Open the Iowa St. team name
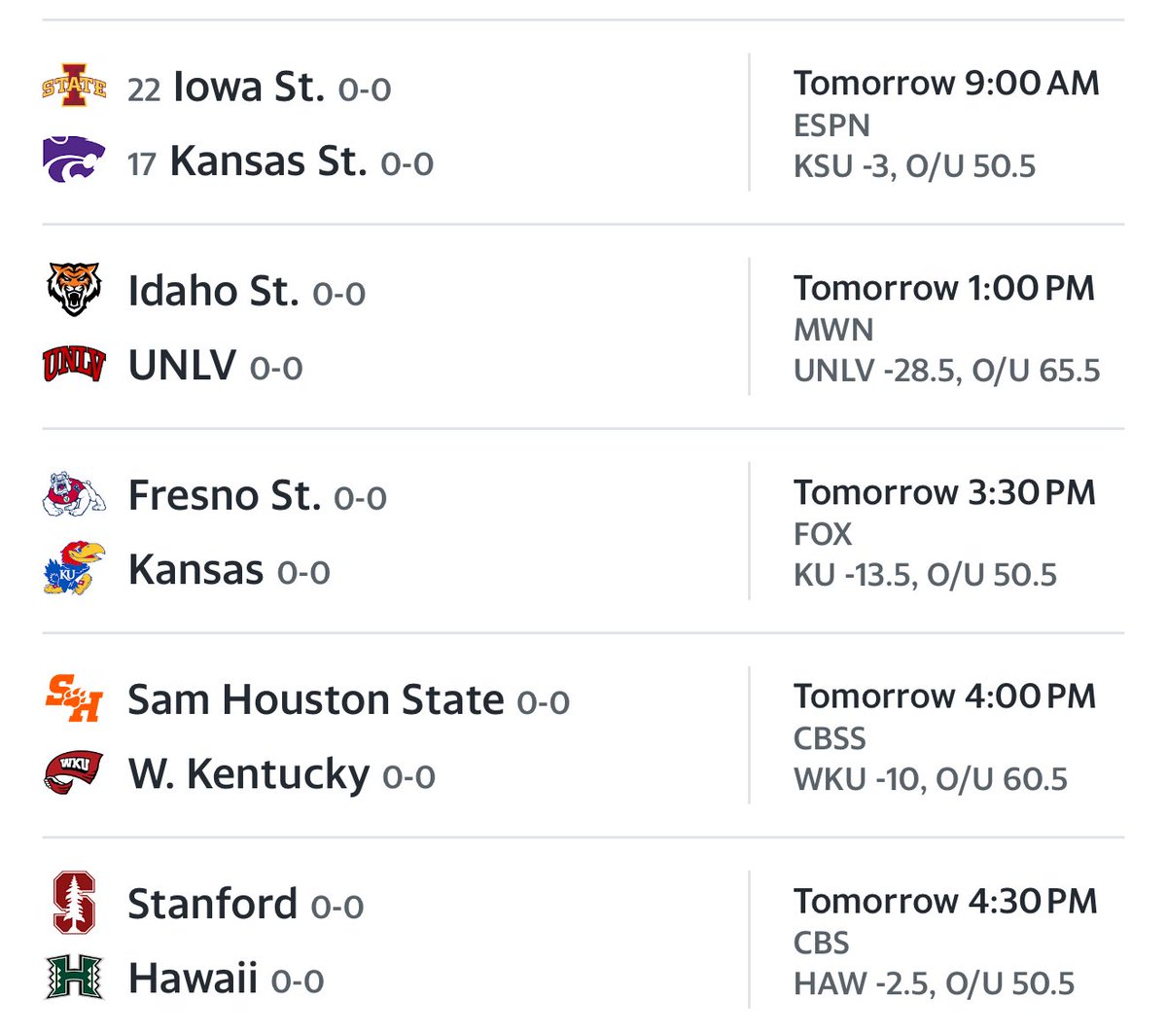Screen dimensions: 1167x1036 click(x=248, y=88)
